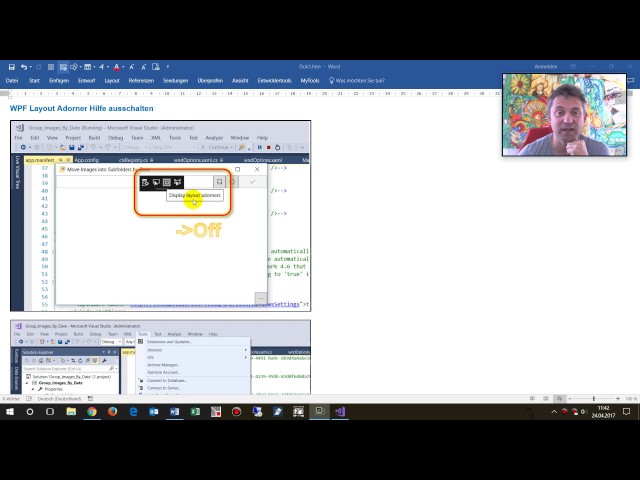This screenshot has width=640, height=480.
Task: Click the 'Was möchten Sie tun?' search box
Action: point(357,81)
